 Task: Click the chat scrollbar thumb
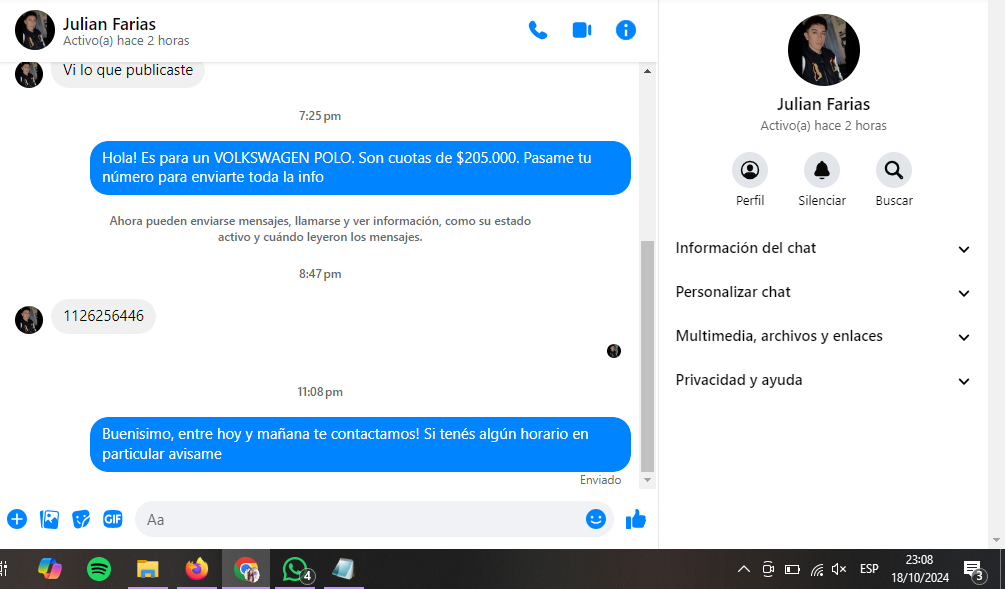coord(647,356)
